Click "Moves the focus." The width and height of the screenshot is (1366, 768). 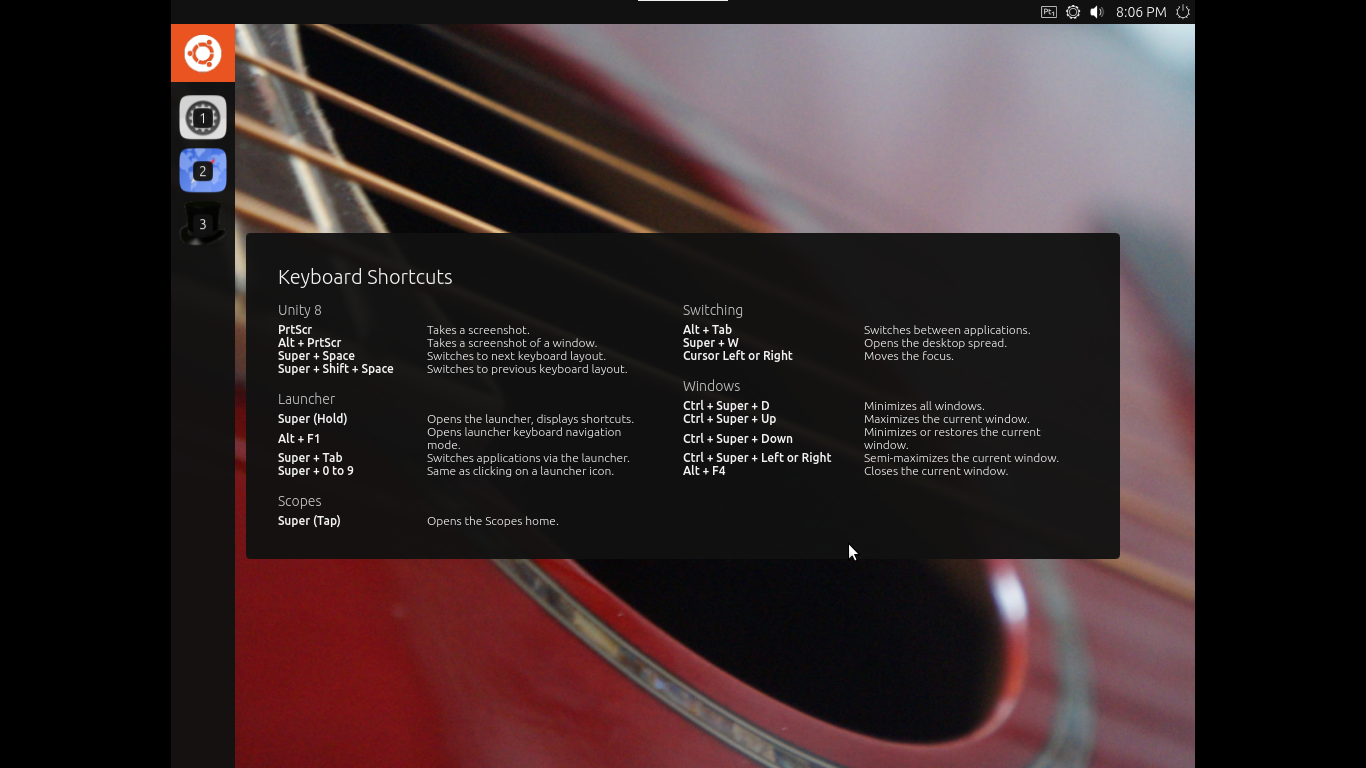(x=909, y=356)
